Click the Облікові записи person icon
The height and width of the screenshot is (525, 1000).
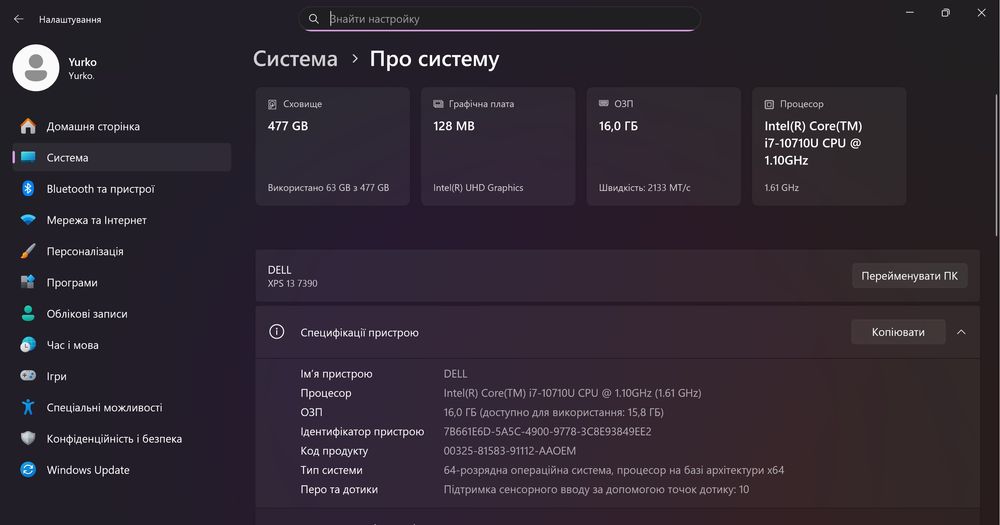28,313
